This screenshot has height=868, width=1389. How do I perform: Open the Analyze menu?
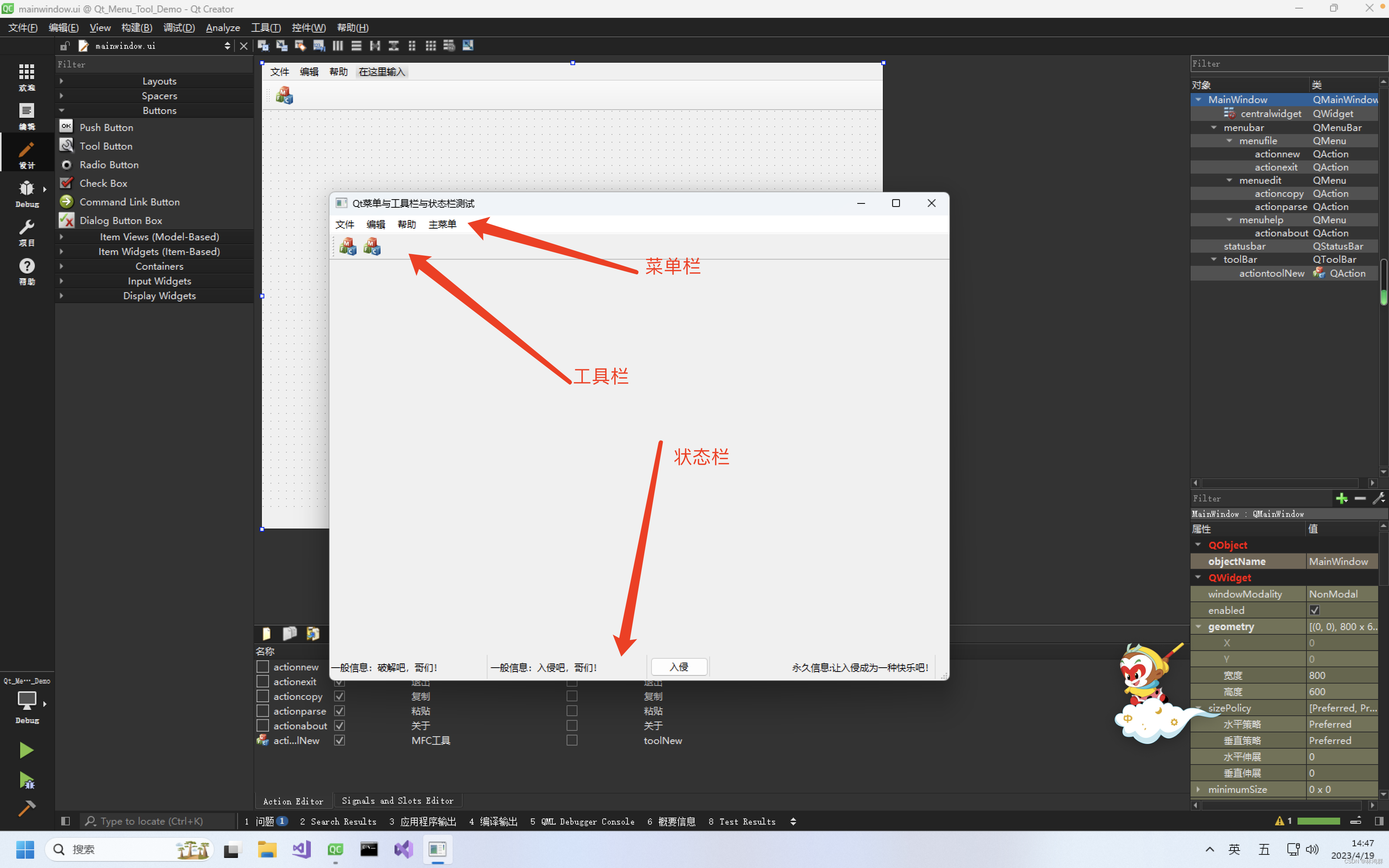click(x=223, y=28)
